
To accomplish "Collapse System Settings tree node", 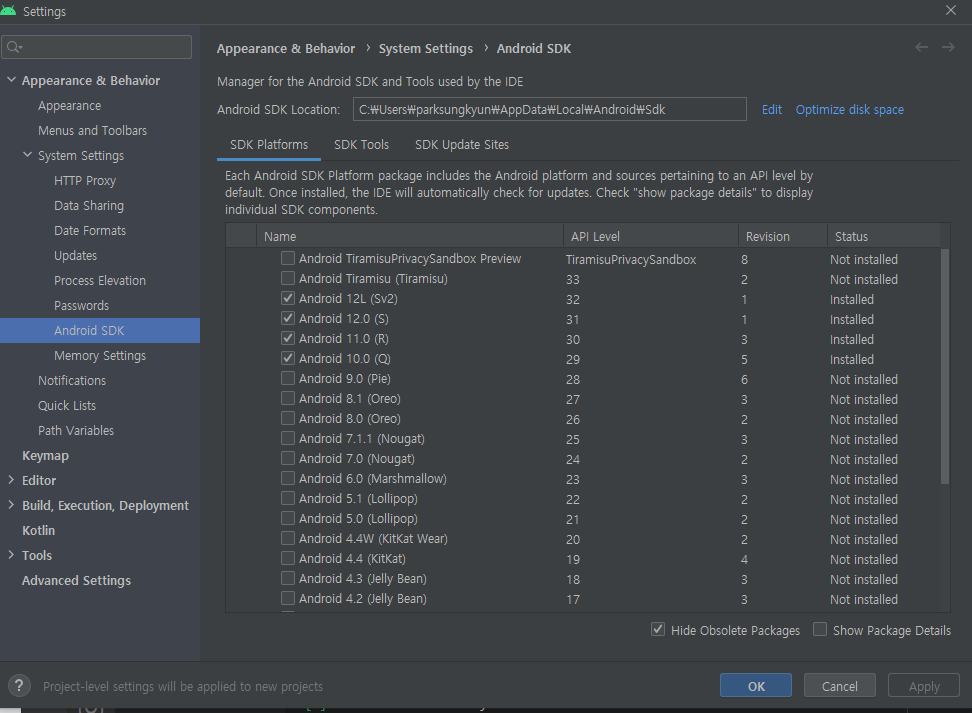I will click(x=27, y=154).
